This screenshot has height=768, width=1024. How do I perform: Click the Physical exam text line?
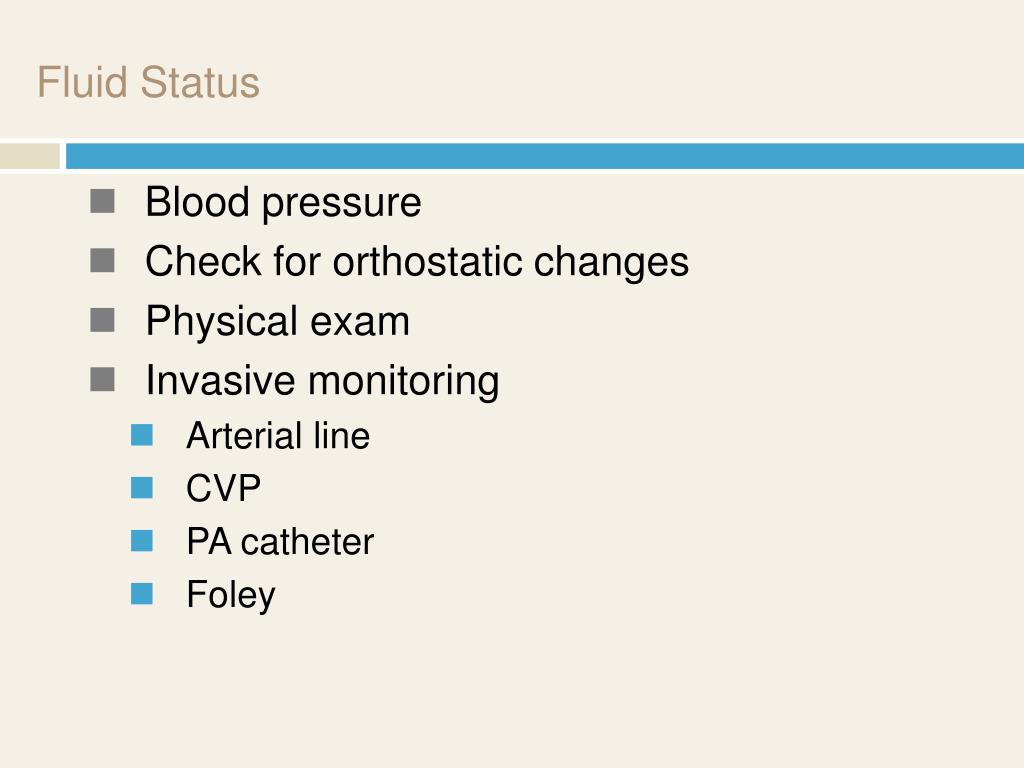[x=278, y=321]
